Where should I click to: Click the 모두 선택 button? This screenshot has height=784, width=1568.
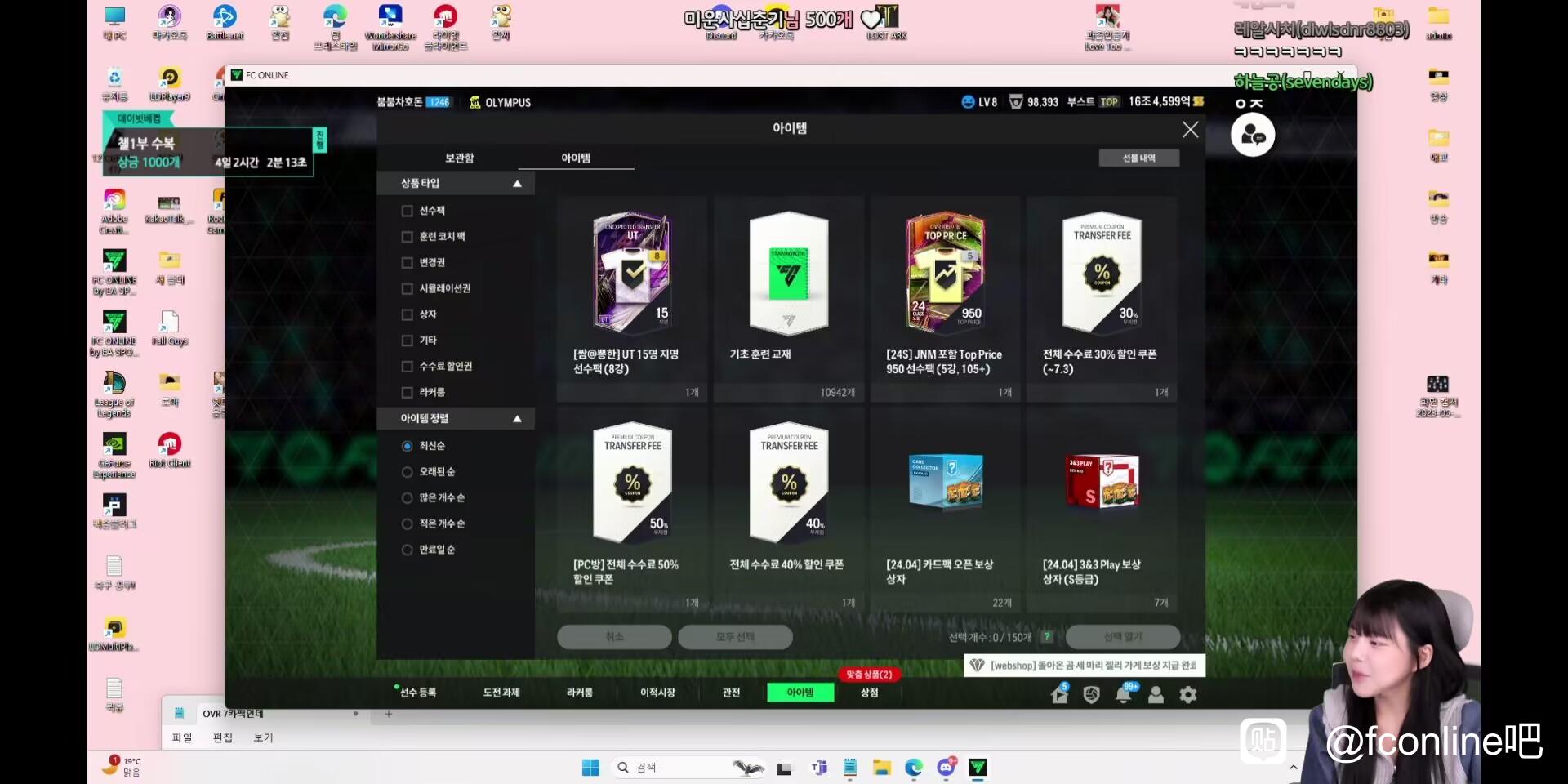[x=735, y=637]
